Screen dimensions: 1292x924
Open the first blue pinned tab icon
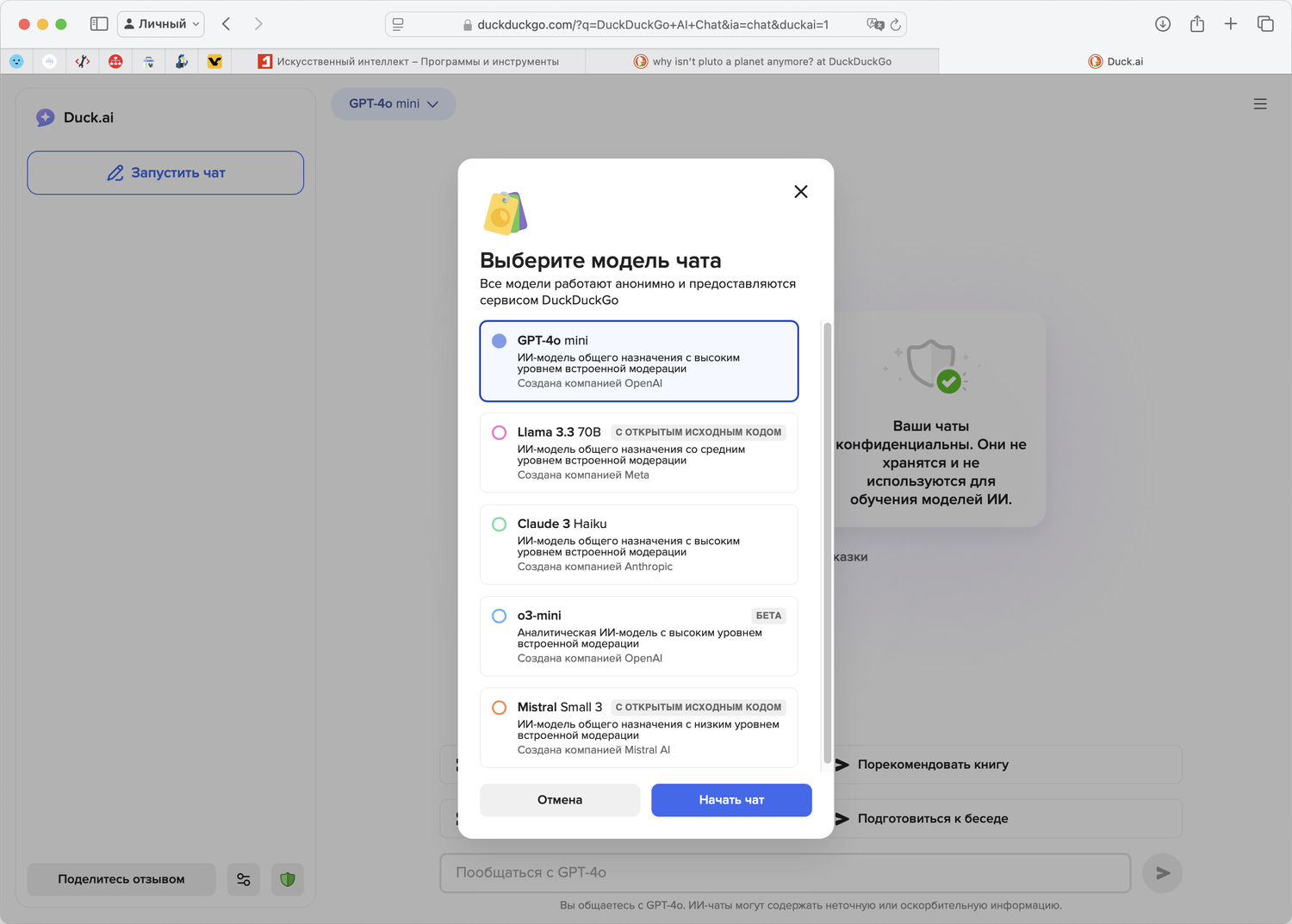pyautogui.click(x=16, y=61)
